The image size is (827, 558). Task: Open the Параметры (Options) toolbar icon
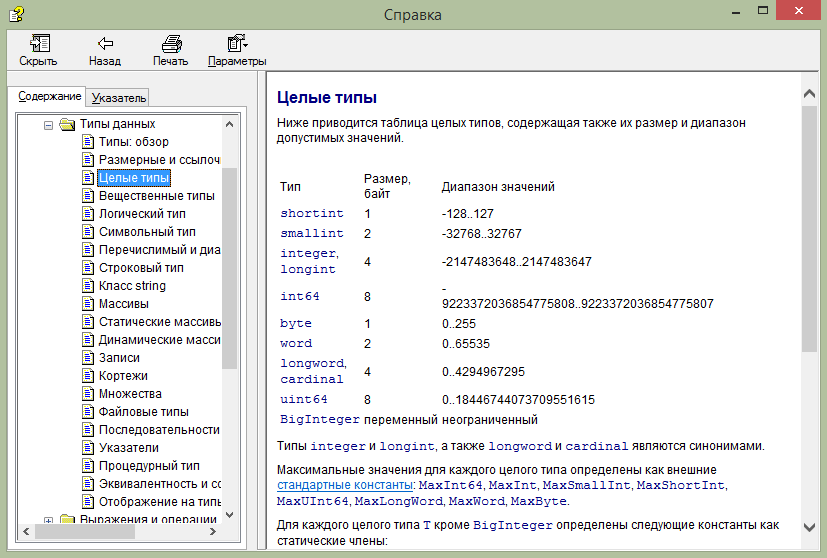click(x=237, y=43)
